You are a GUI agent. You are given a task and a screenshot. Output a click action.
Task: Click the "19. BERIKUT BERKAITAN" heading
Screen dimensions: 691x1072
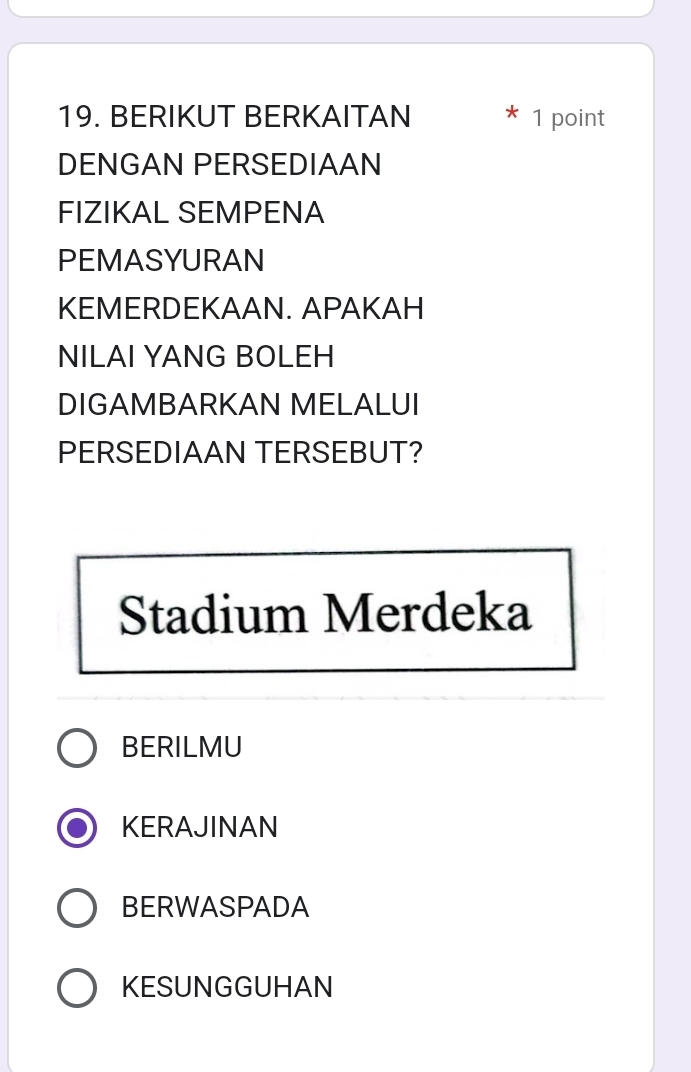pos(234,117)
